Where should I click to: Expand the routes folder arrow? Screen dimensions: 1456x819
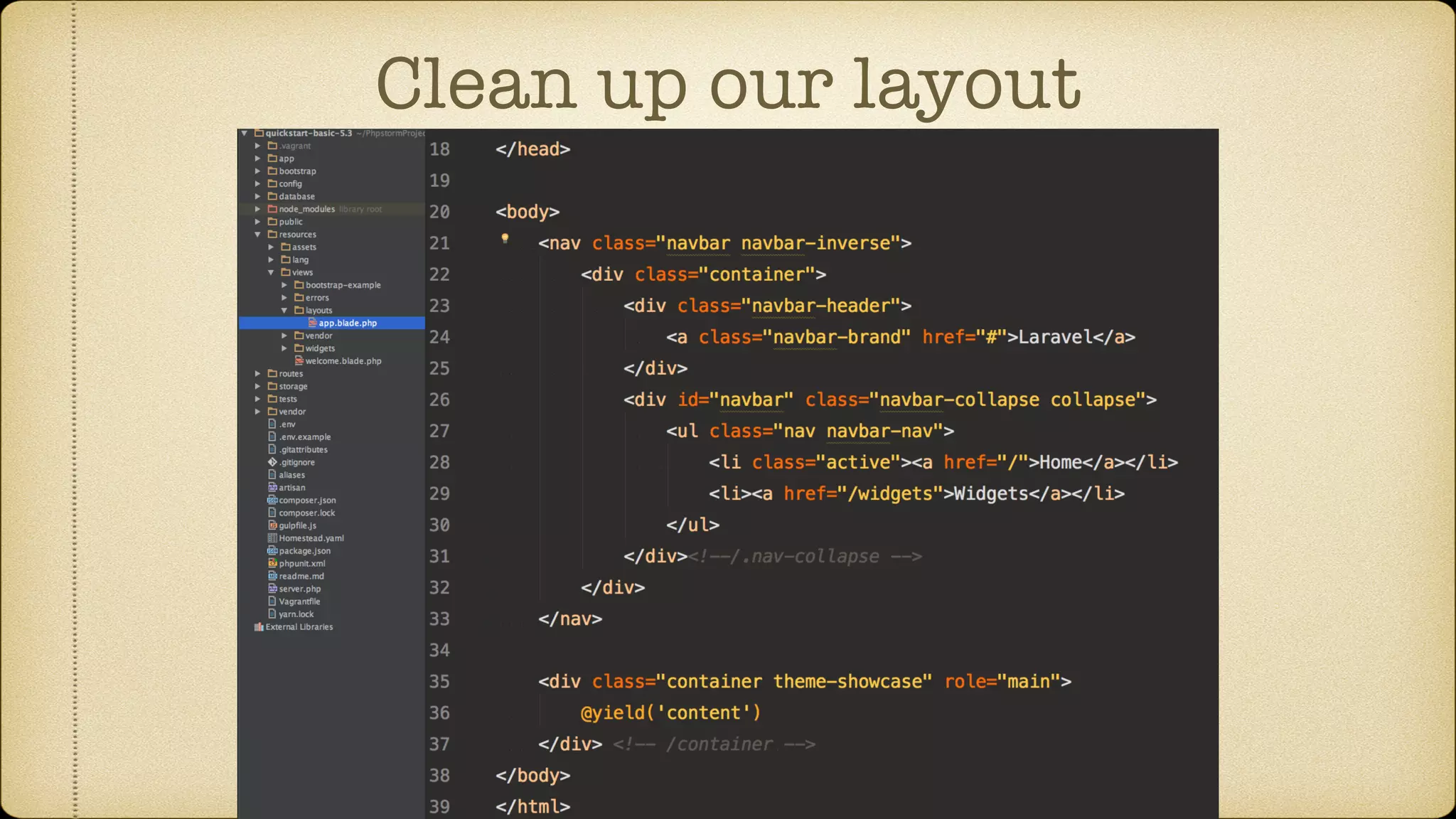[x=257, y=374]
